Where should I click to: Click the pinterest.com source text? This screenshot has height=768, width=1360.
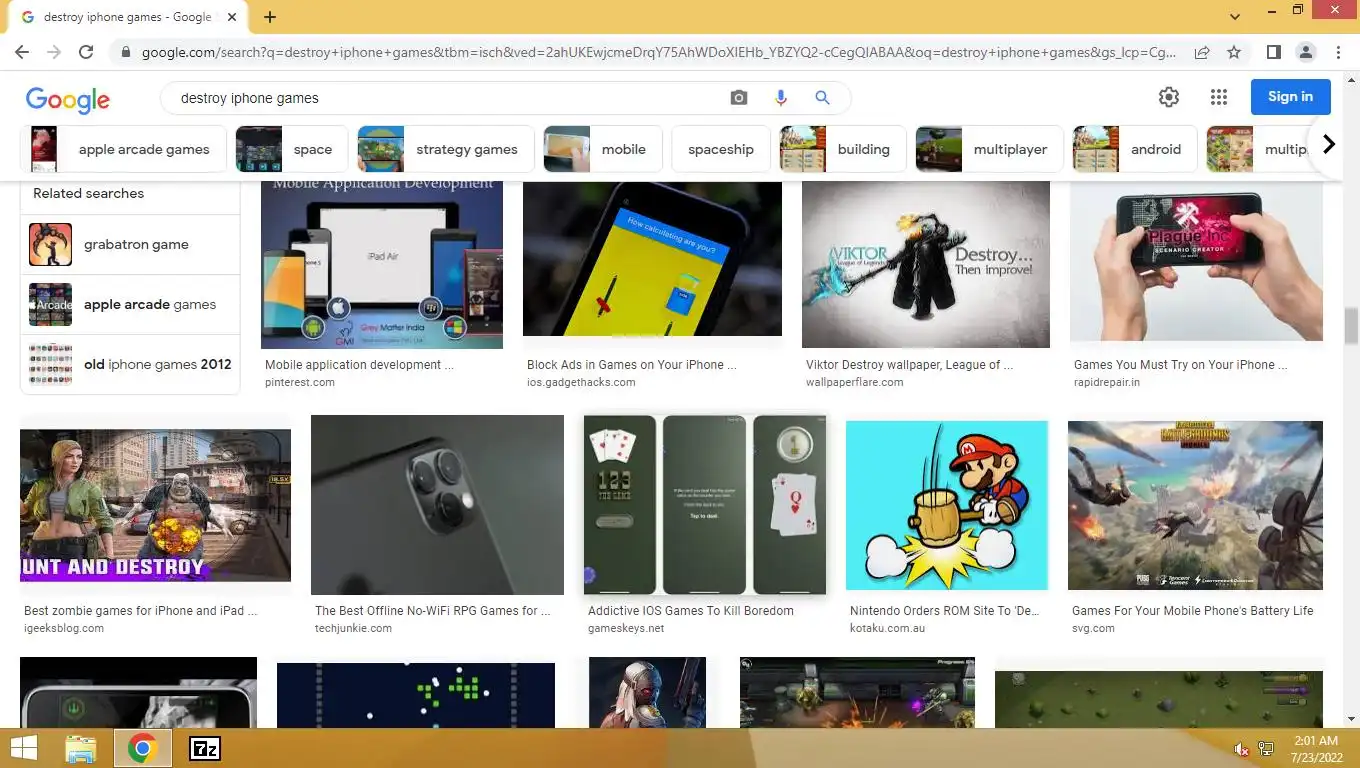300,383
